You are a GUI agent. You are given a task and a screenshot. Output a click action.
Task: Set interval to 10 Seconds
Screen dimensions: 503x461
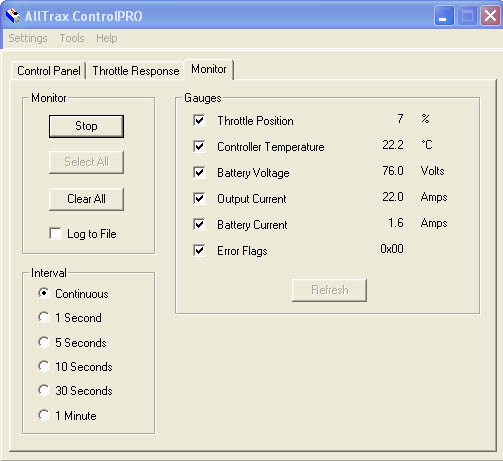point(44,366)
